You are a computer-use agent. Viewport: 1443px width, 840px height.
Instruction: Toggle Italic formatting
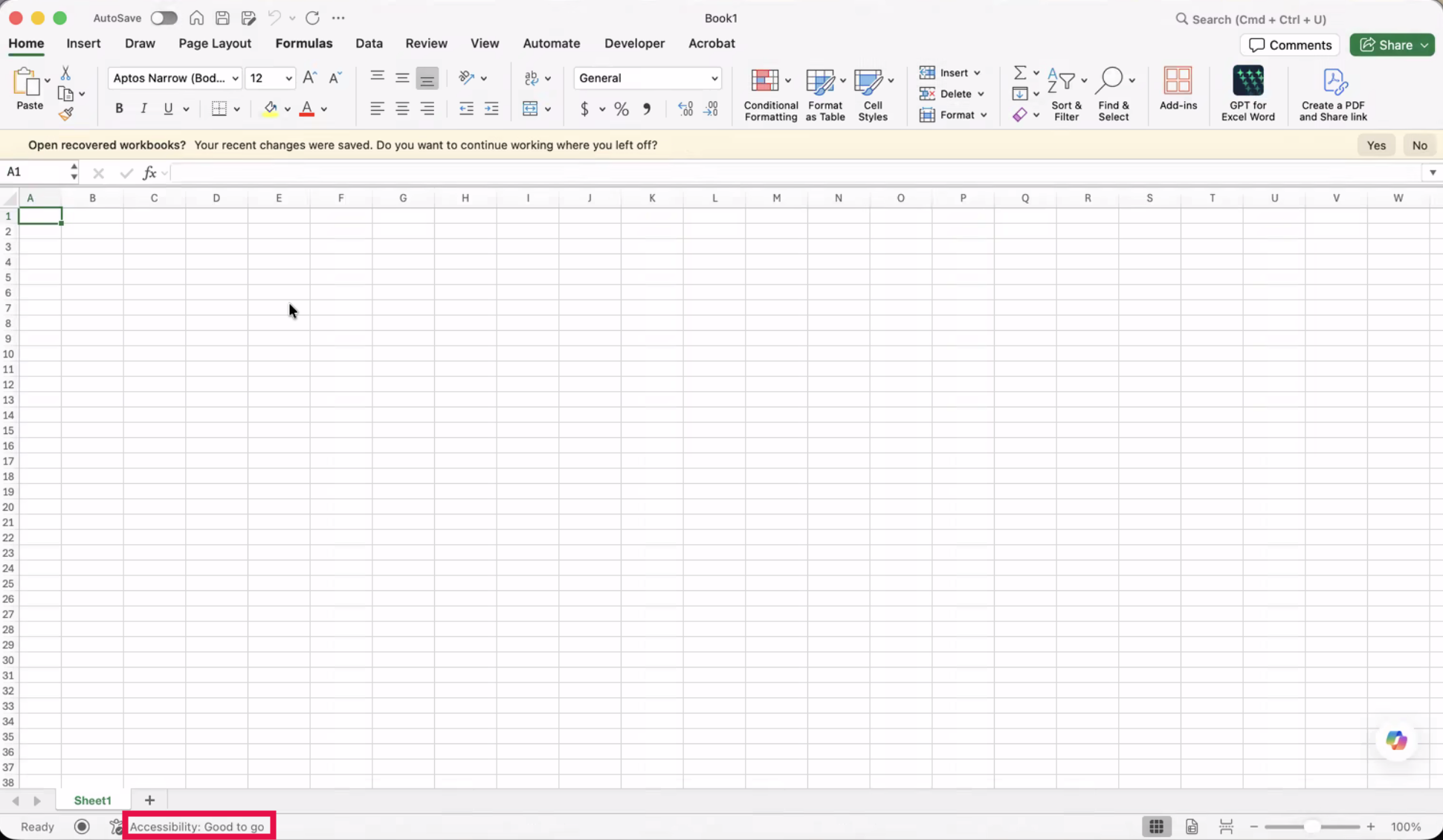143,109
